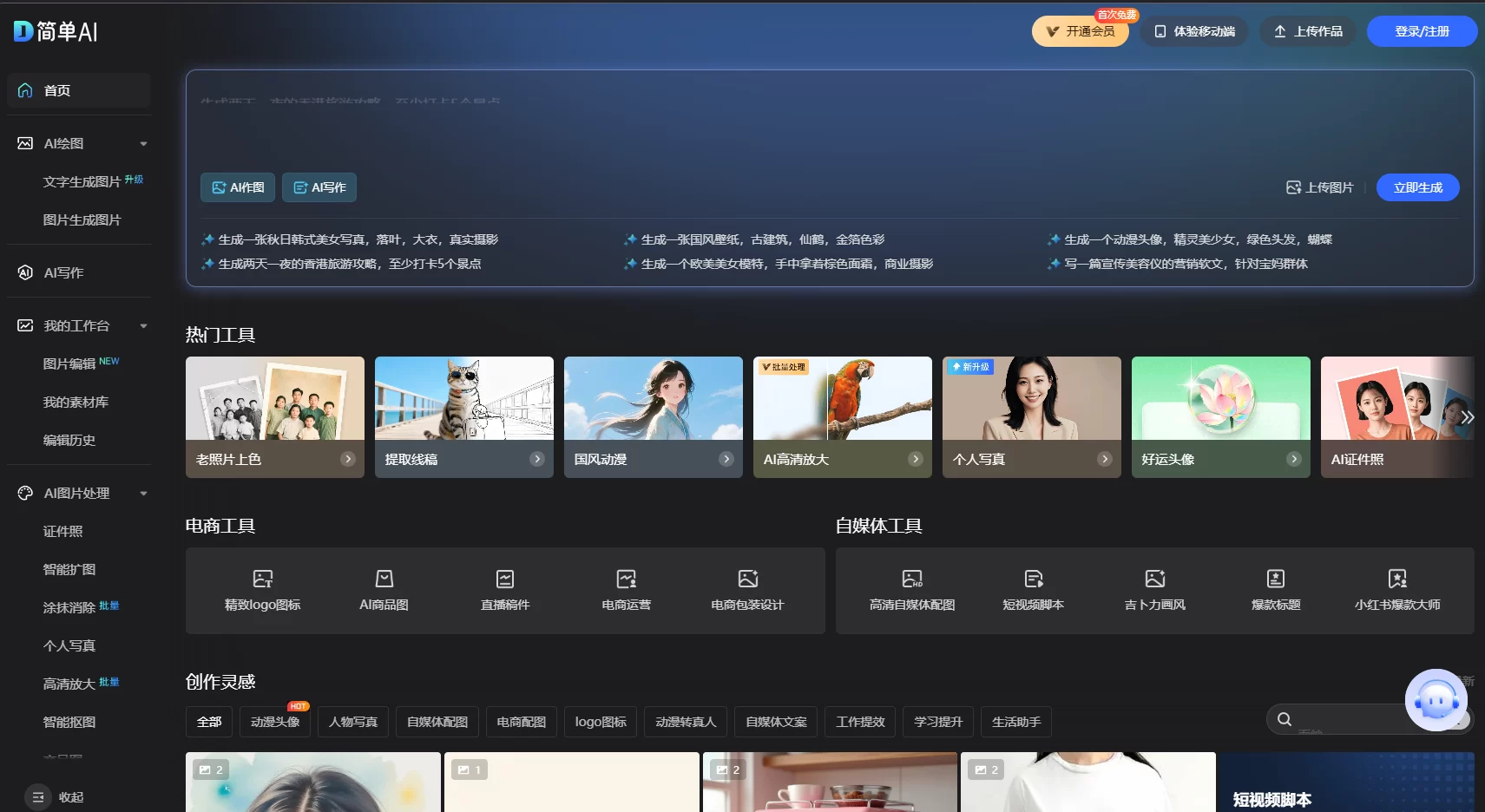The height and width of the screenshot is (812, 1485).
Task: Collapse the sidebar with 收起
Action: 59,797
